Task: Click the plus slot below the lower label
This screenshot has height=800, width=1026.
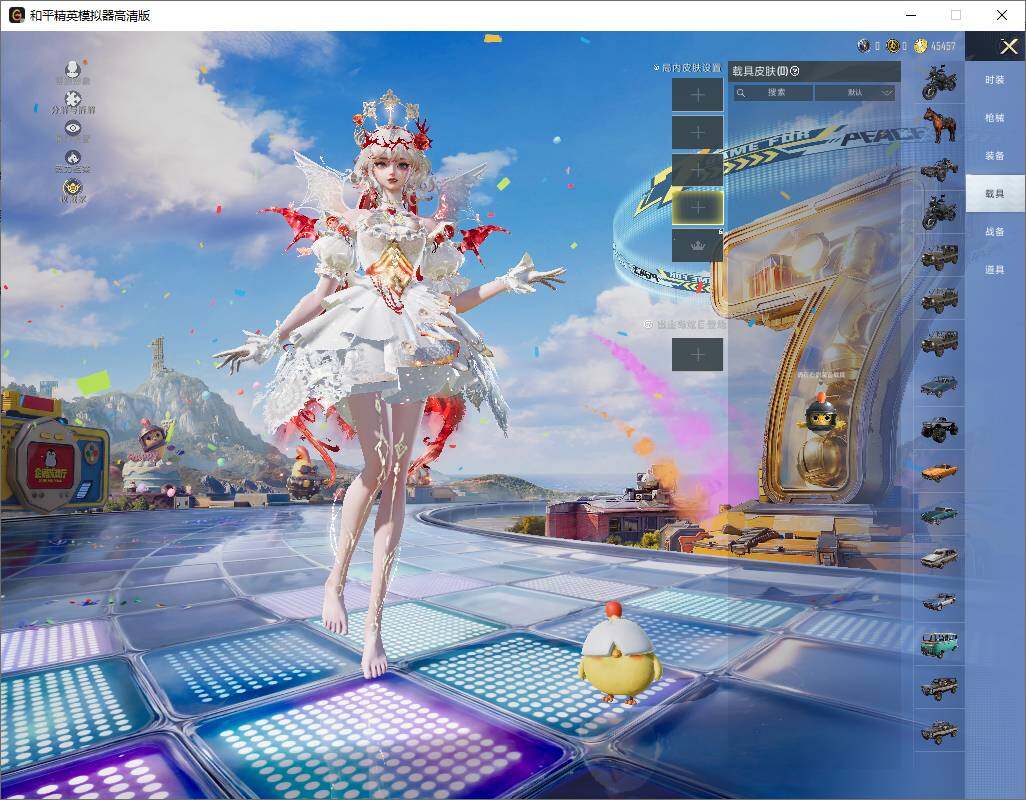Action: [698, 355]
